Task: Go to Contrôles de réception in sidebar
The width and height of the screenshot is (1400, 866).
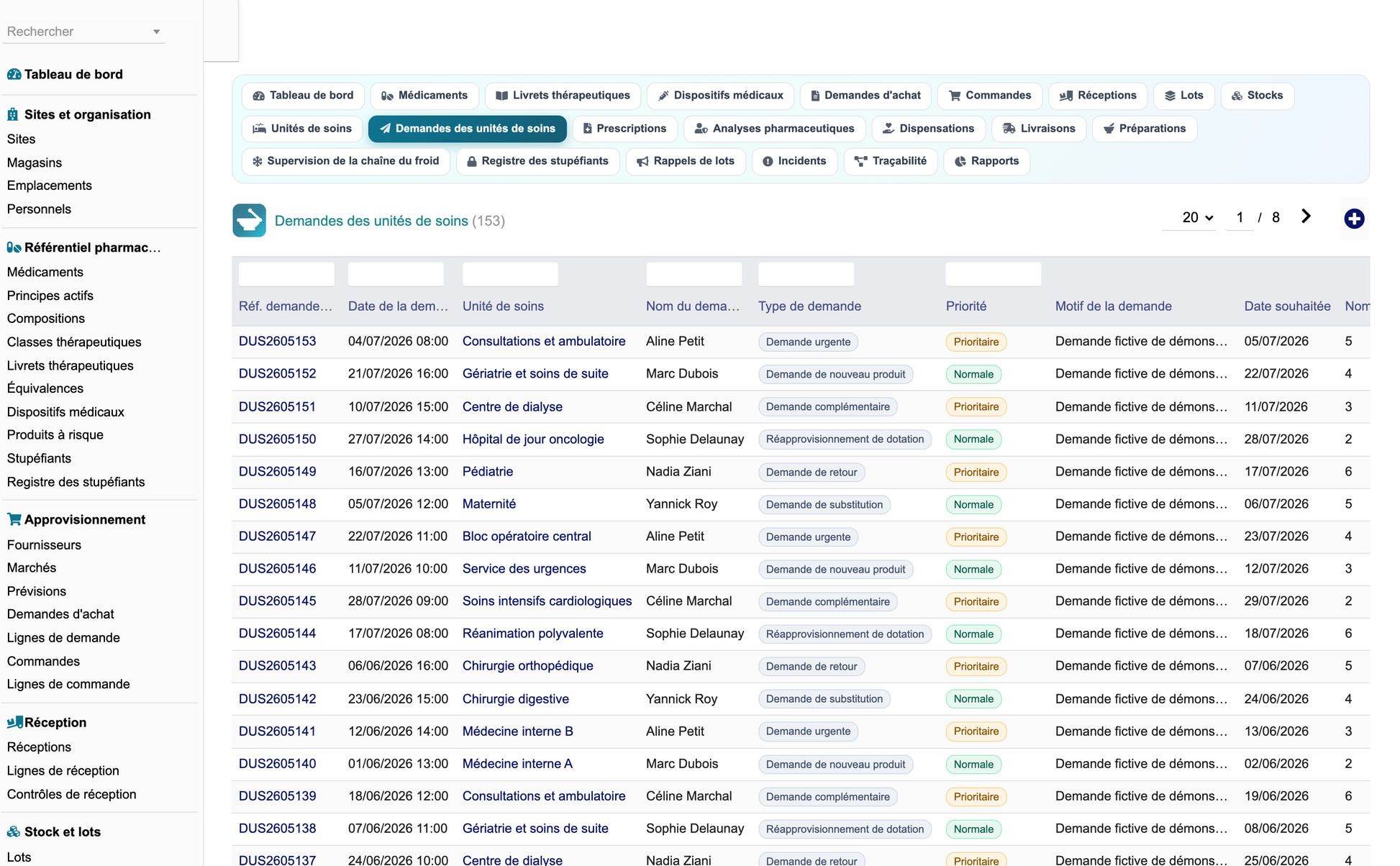Action: pos(71,794)
